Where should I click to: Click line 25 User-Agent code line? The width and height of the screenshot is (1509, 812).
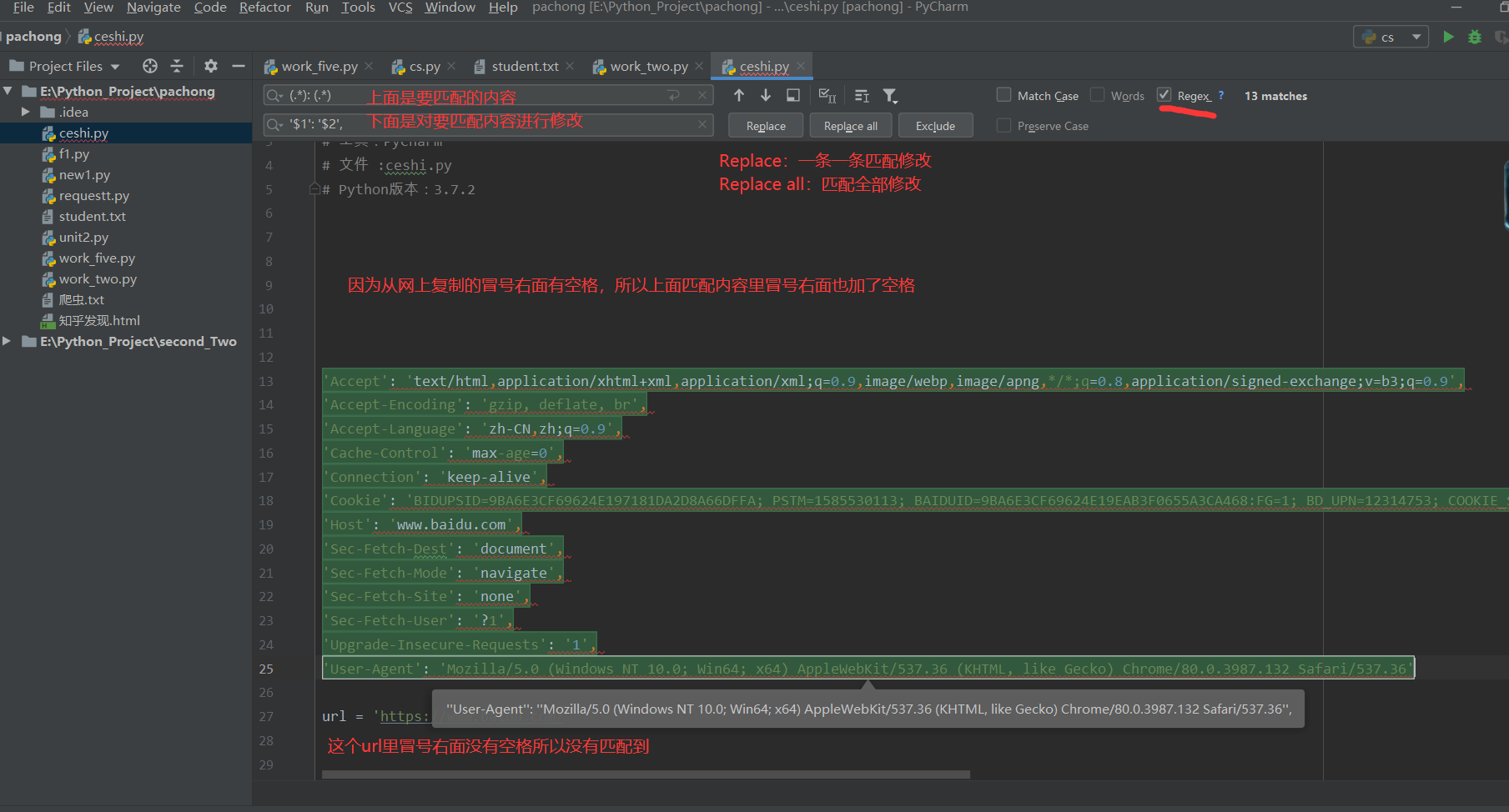coord(868,669)
